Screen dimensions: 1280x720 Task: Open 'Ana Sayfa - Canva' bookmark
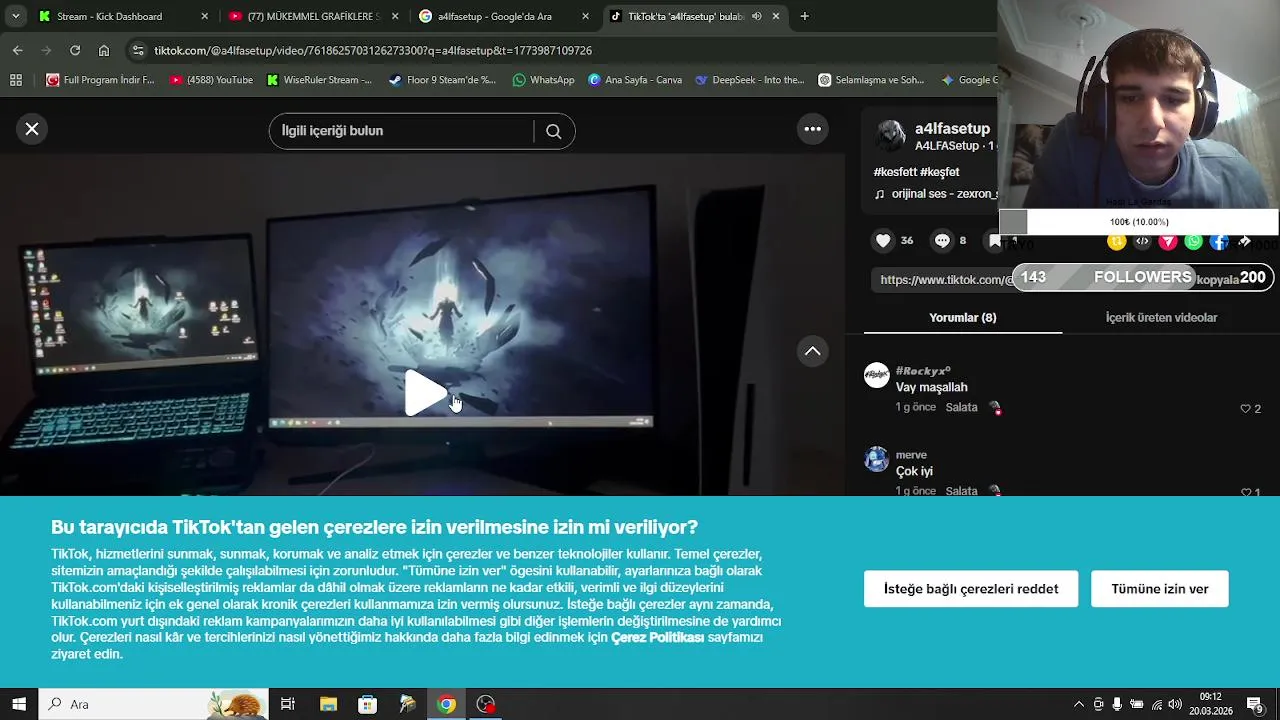click(x=635, y=80)
